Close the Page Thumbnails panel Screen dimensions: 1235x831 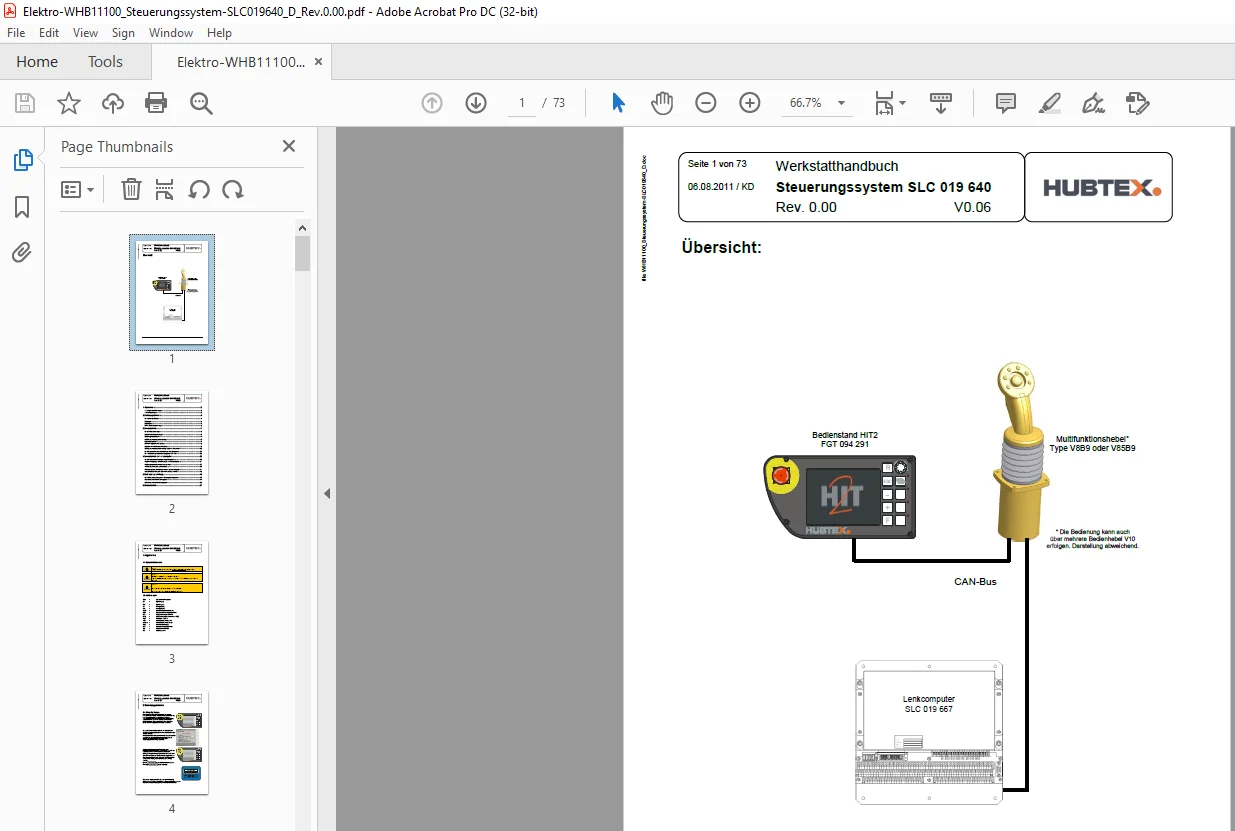tap(289, 146)
